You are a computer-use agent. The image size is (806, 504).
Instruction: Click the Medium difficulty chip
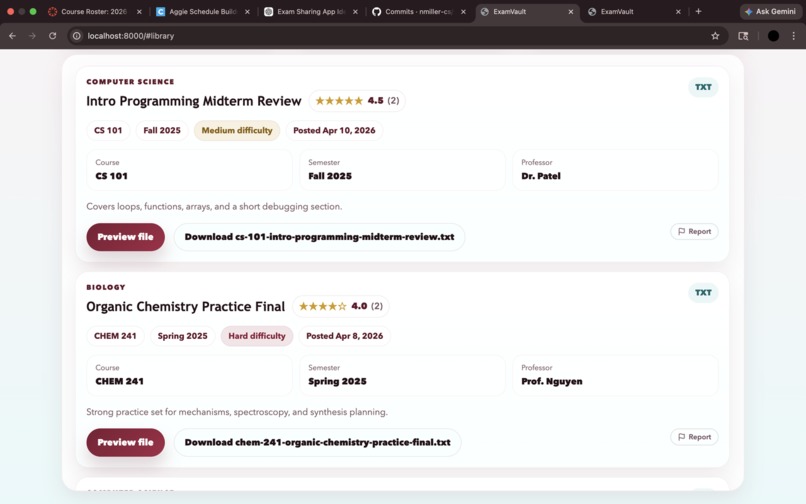pos(237,131)
